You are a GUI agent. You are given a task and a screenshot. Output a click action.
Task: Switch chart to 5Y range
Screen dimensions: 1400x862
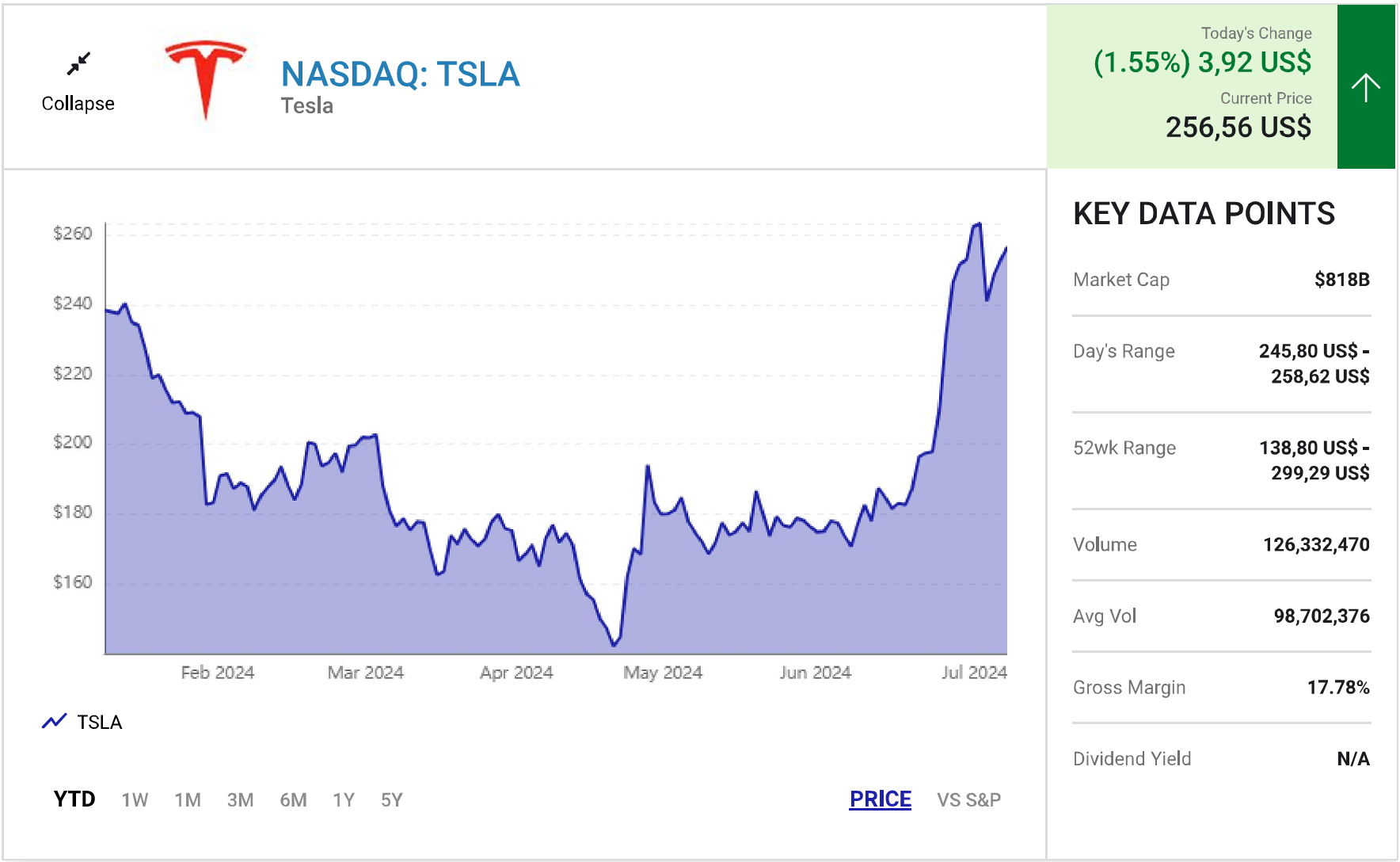392,800
